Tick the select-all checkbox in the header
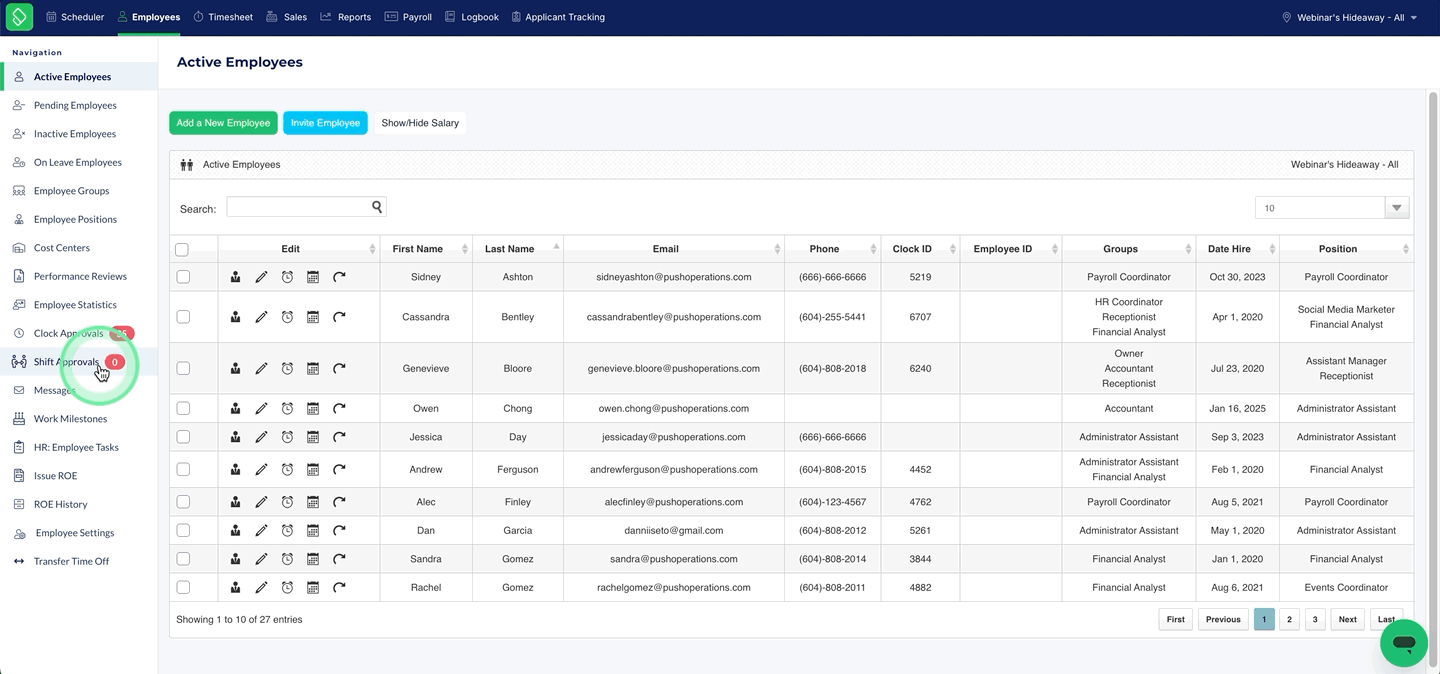 pos(182,250)
